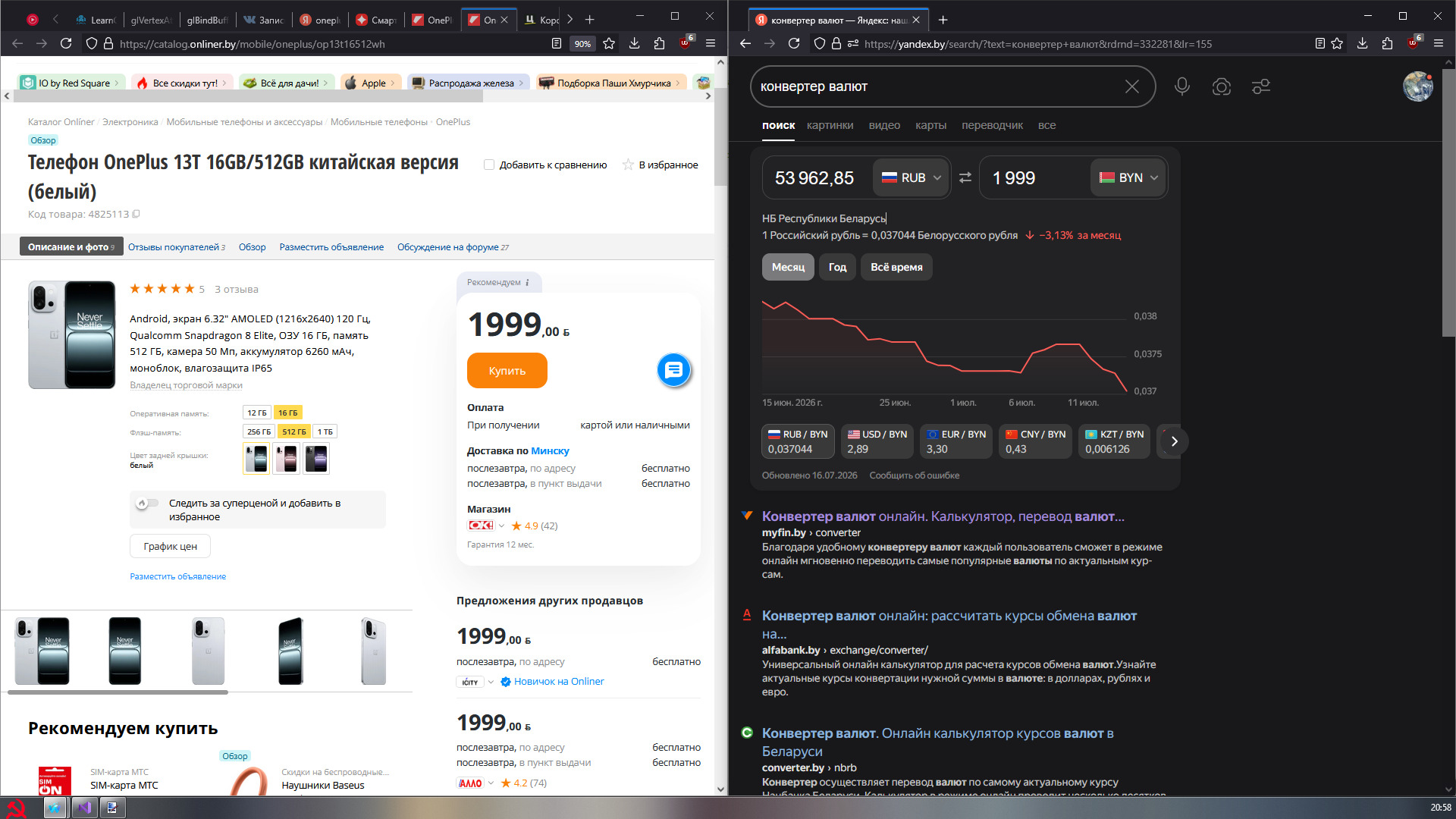This screenshot has height=819, width=1456.
Task: Choose the white back cover color
Action: tap(256, 458)
